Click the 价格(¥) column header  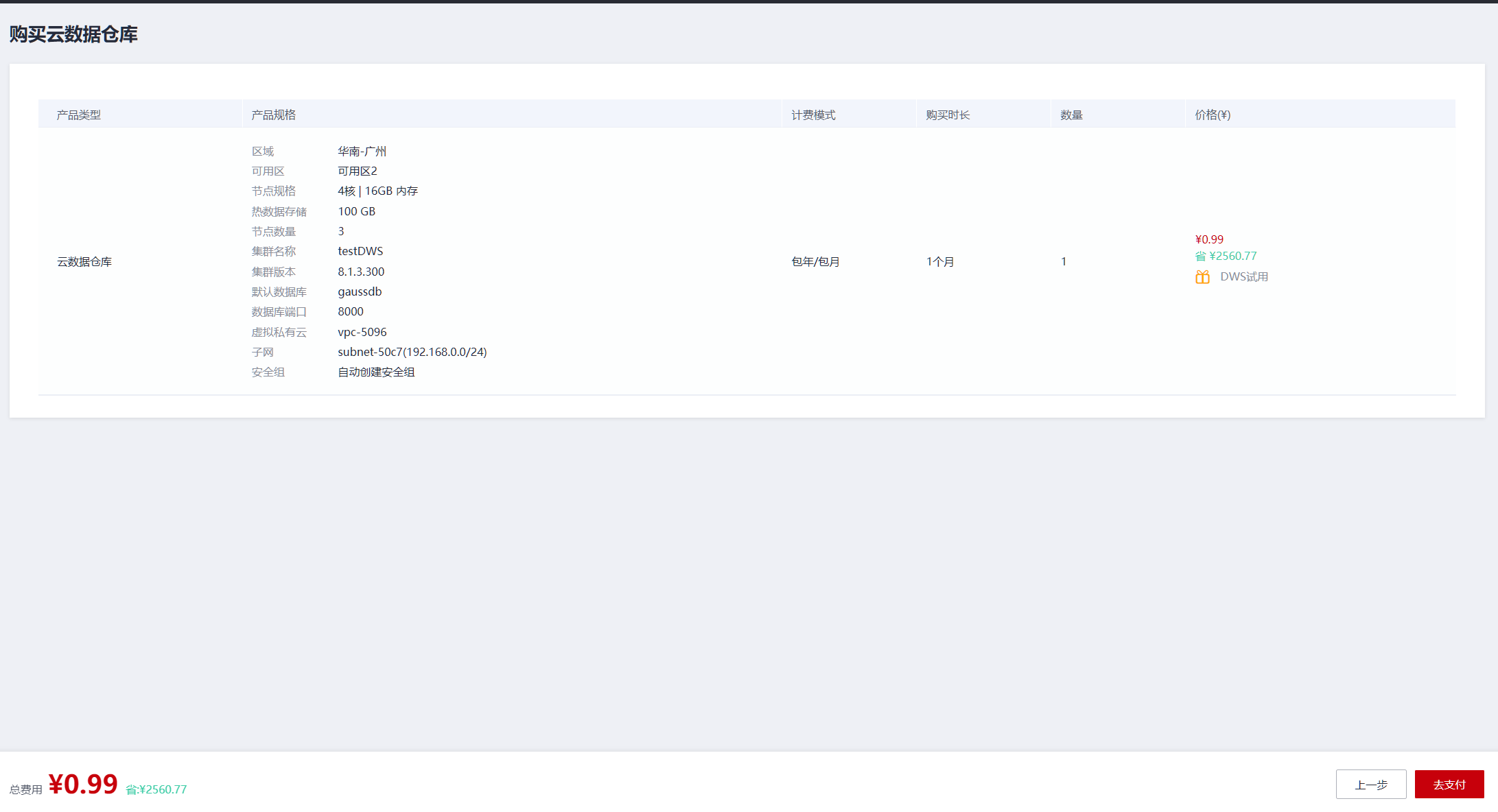[1213, 115]
